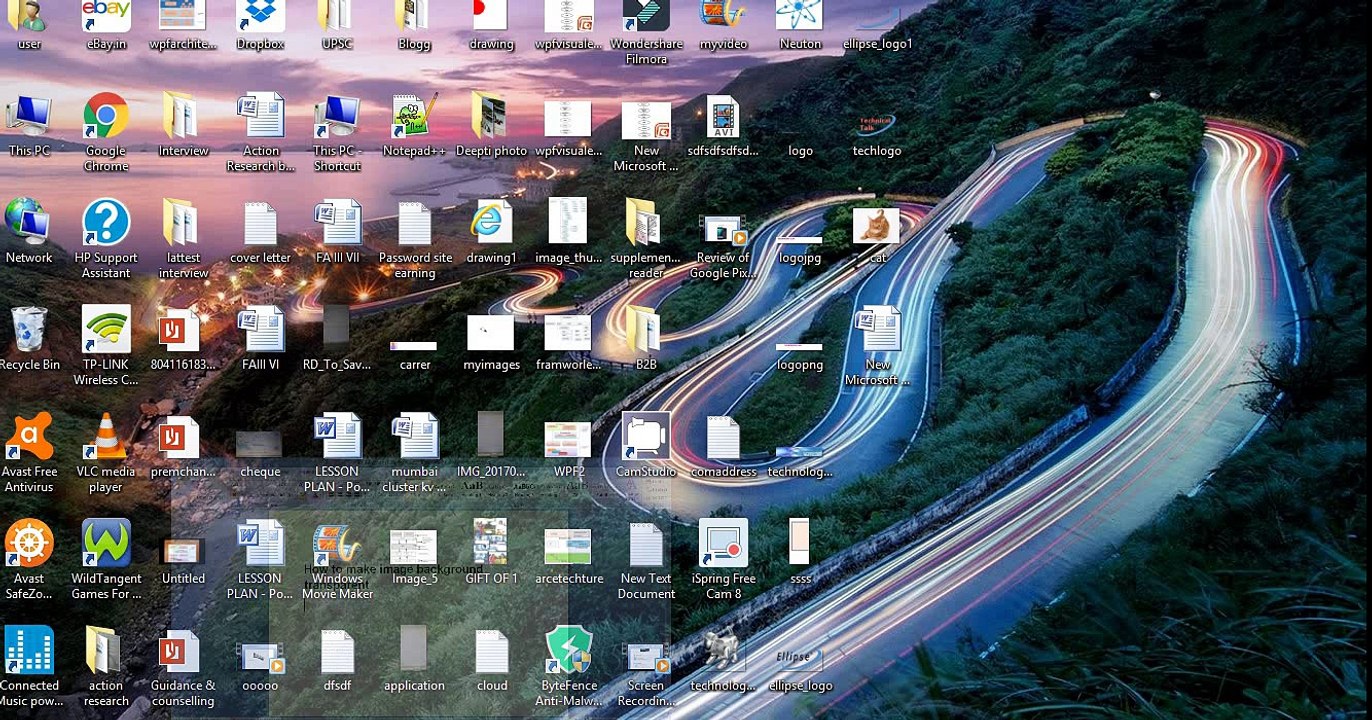Select the B2B folder
This screenshot has height=720, width=1372.
tap(646, 329)
